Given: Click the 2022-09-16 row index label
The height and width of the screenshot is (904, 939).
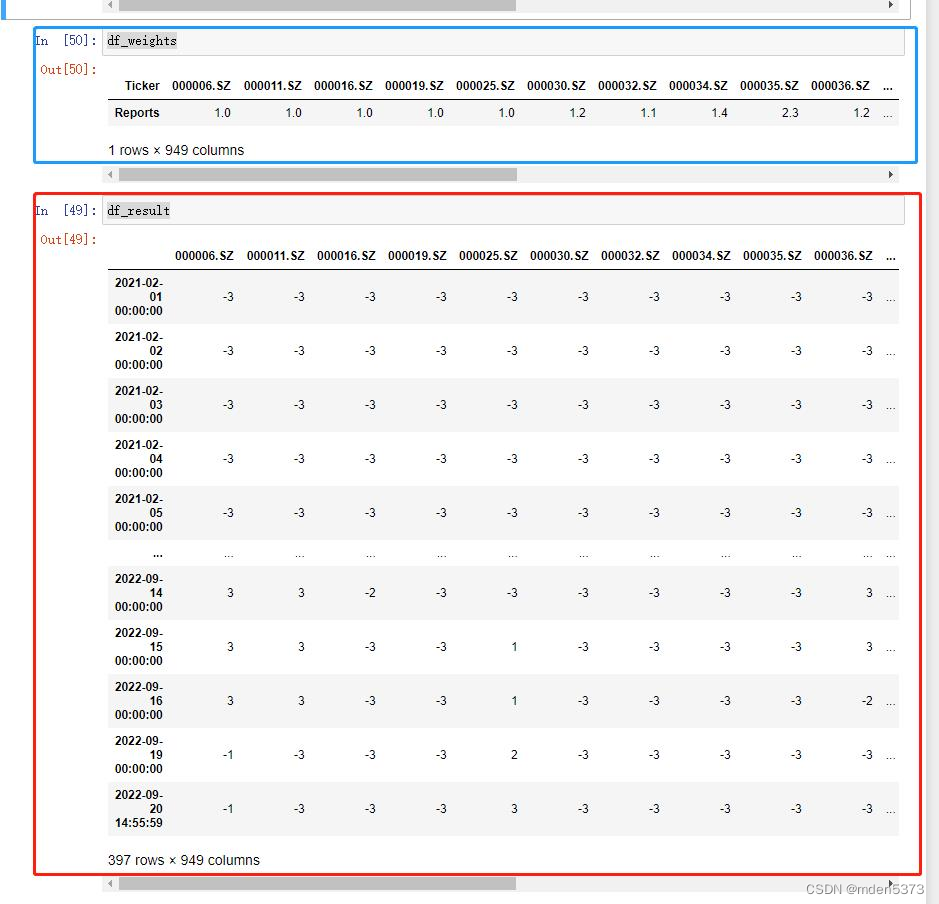Looking at the screenshot, I should coord(139,700).
